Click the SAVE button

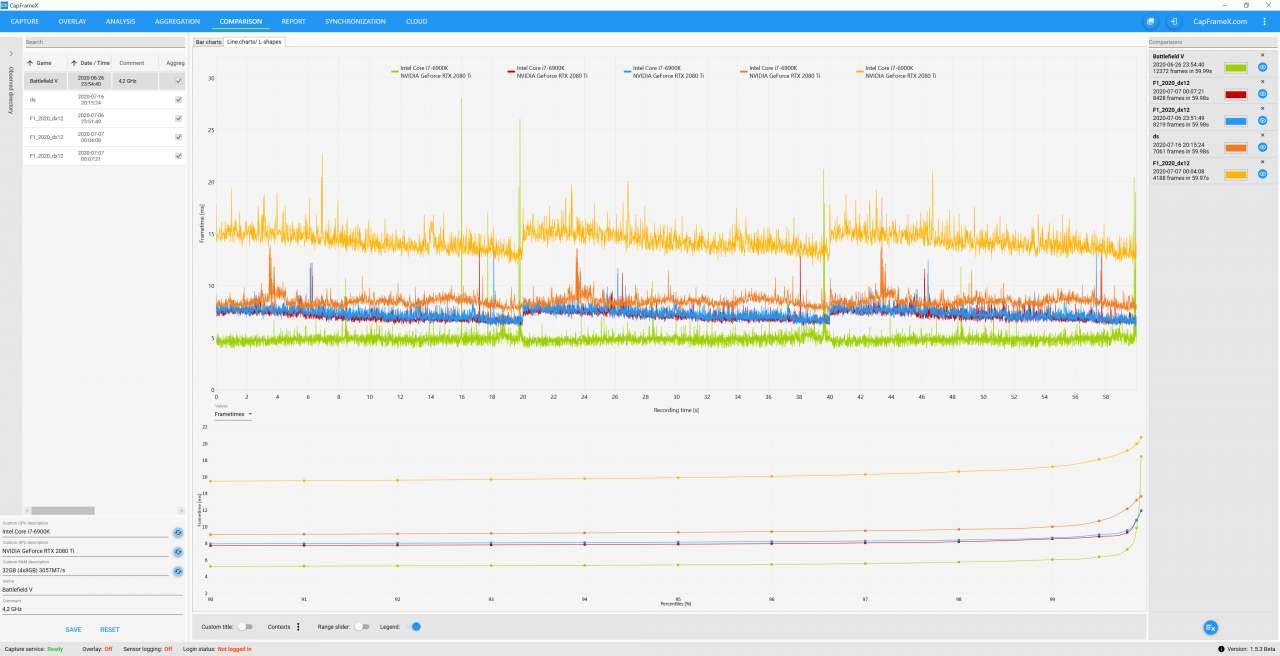pyautogui.click(x=73, y=629)
